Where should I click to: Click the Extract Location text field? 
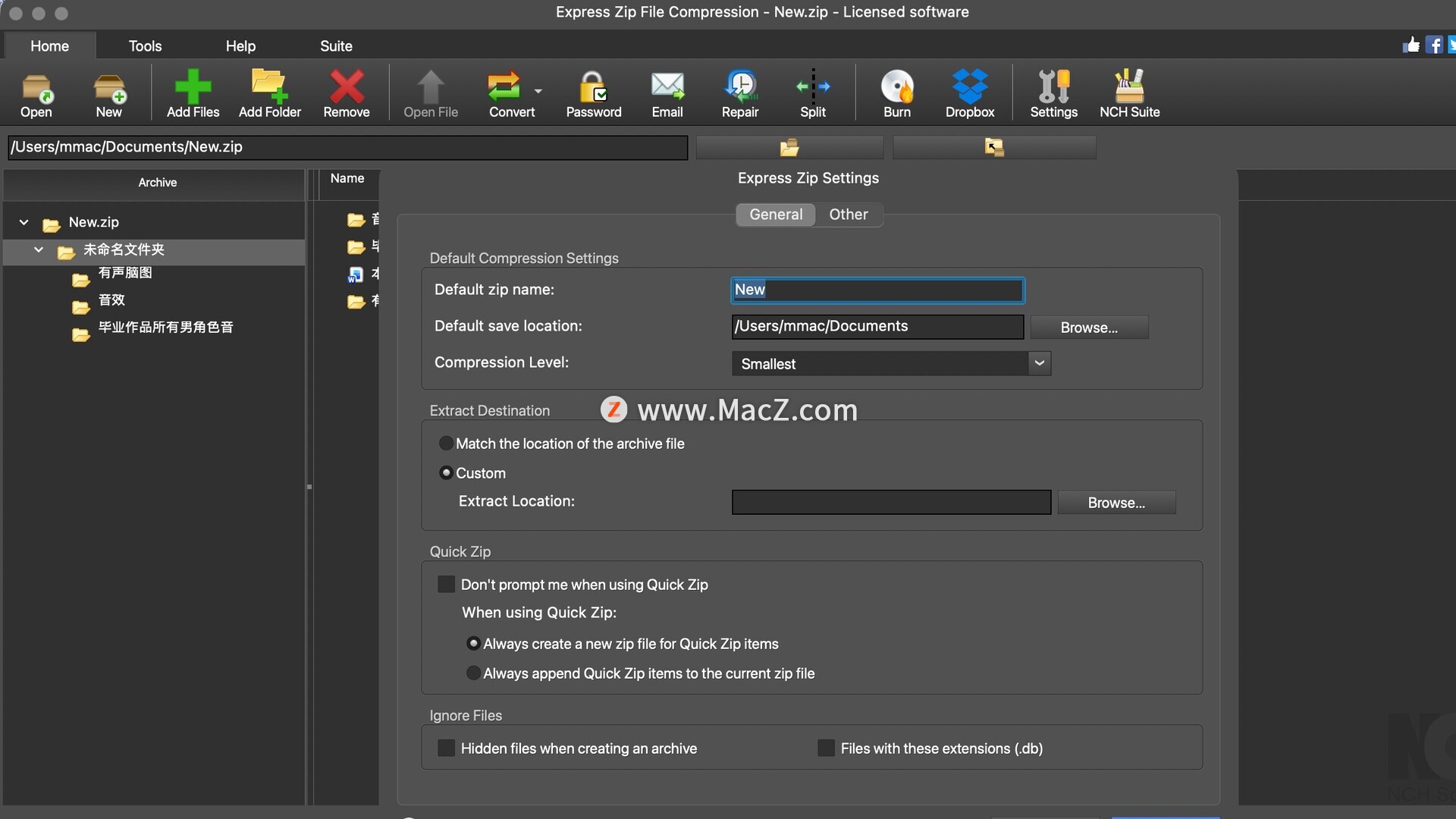tap(891, 502)
